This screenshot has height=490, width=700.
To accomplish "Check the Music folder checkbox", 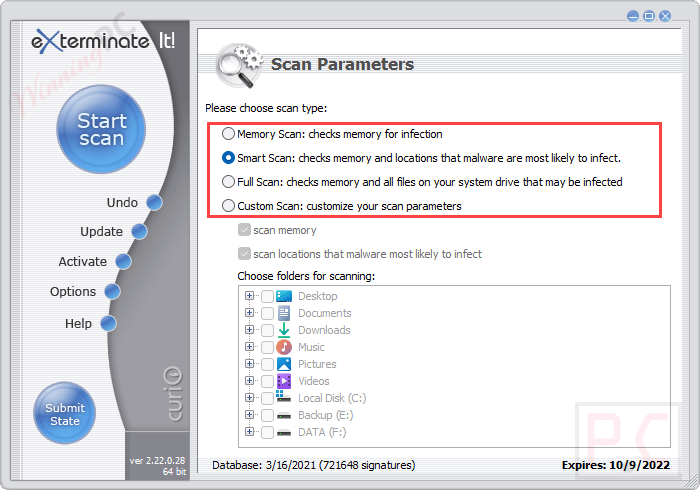I will pos(267,347).
